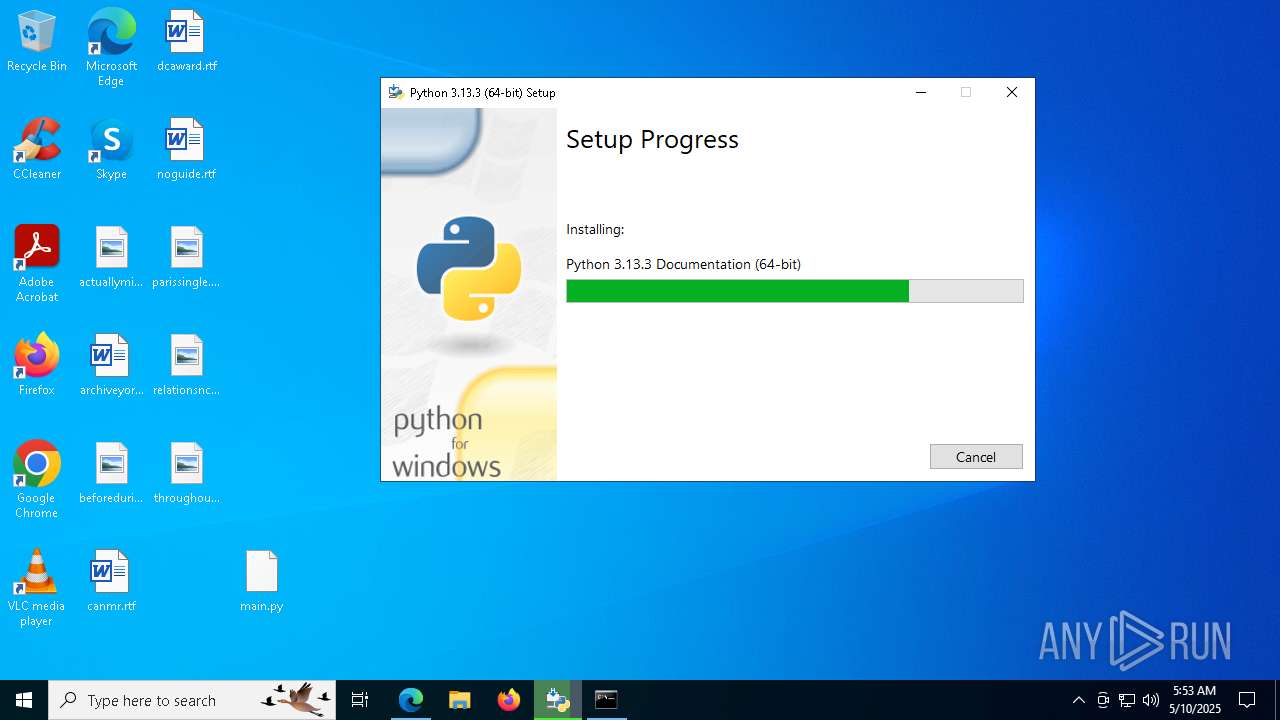Switch to Python installer taskbar item
The height and width of the screenshot is (720, 1280).
tap(557, 700)
